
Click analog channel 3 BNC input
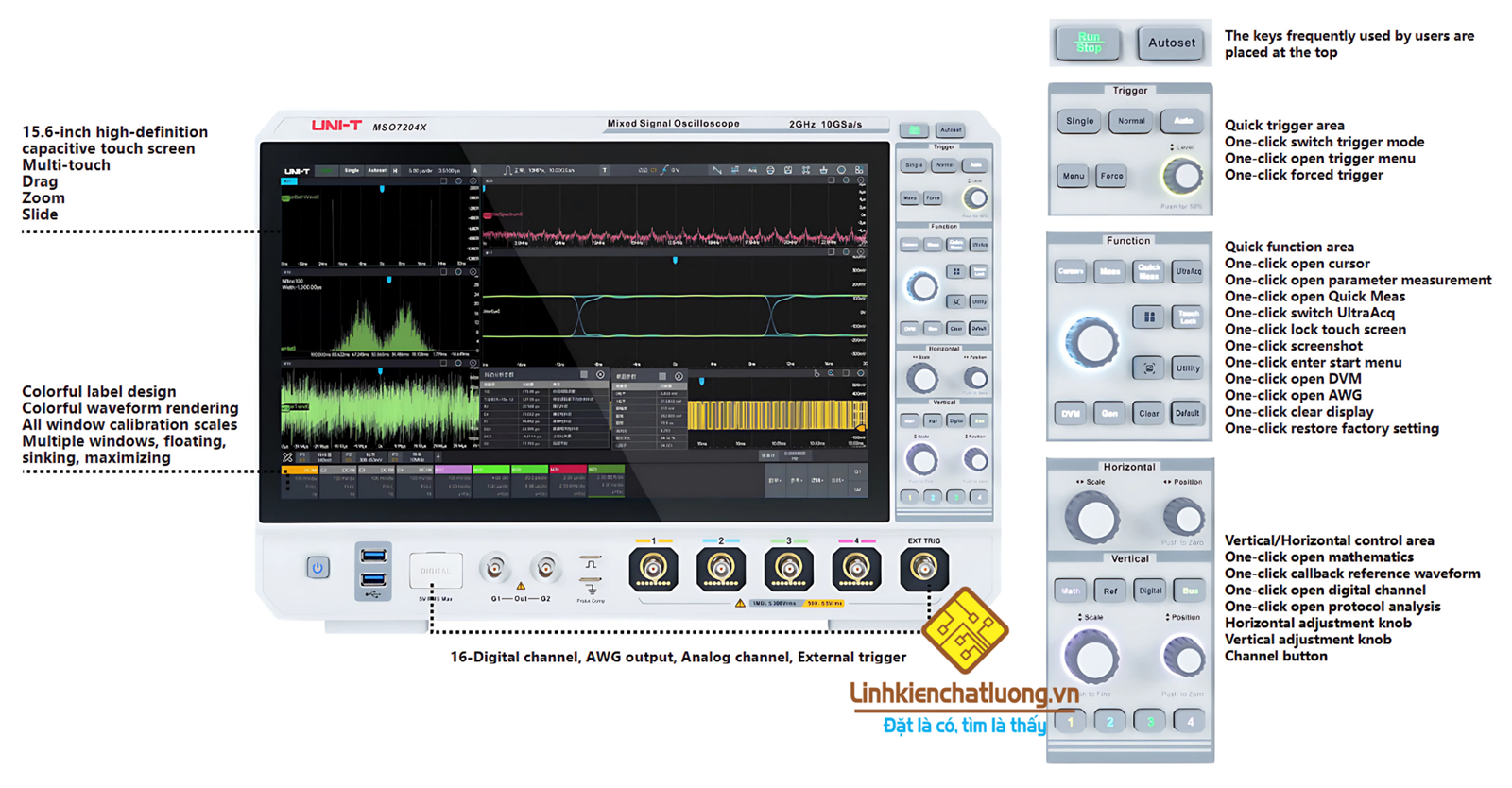(x=788, y=569)
